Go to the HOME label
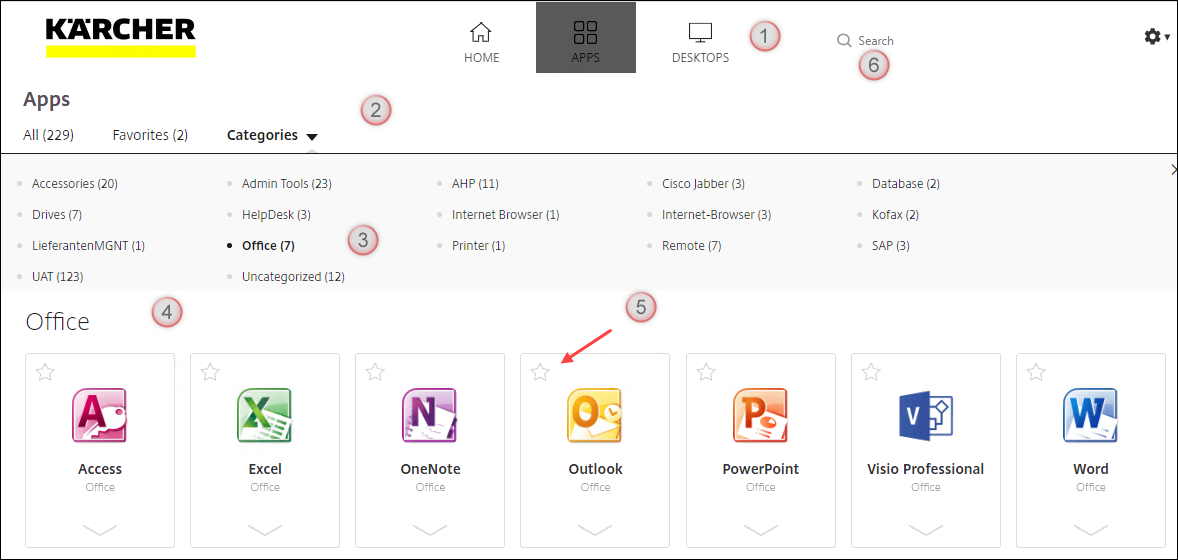The width and height of the screenshot is (1178, 560). click(x=482, y=58)
